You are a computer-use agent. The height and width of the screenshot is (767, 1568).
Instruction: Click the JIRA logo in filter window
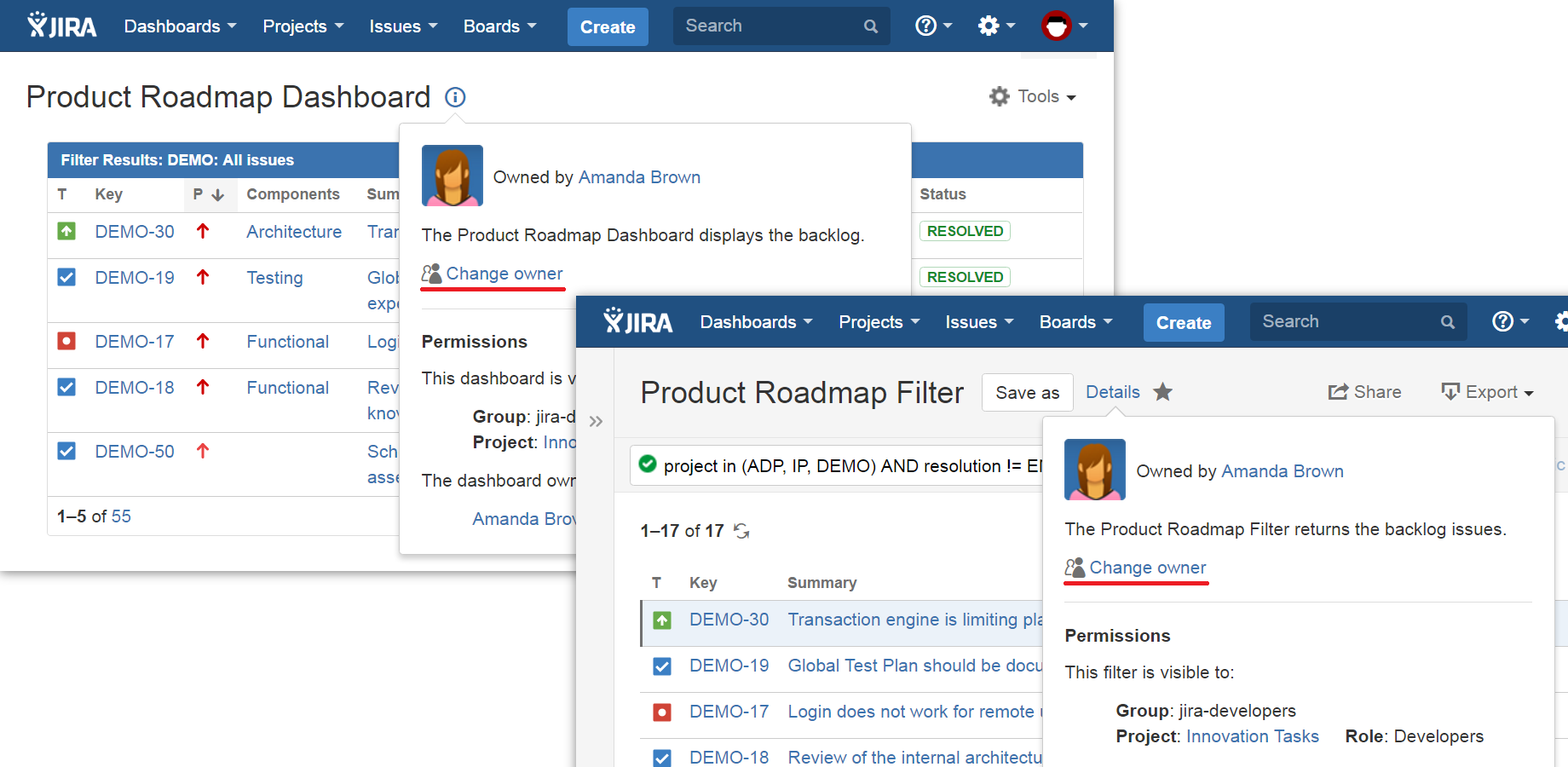(638, 321)
